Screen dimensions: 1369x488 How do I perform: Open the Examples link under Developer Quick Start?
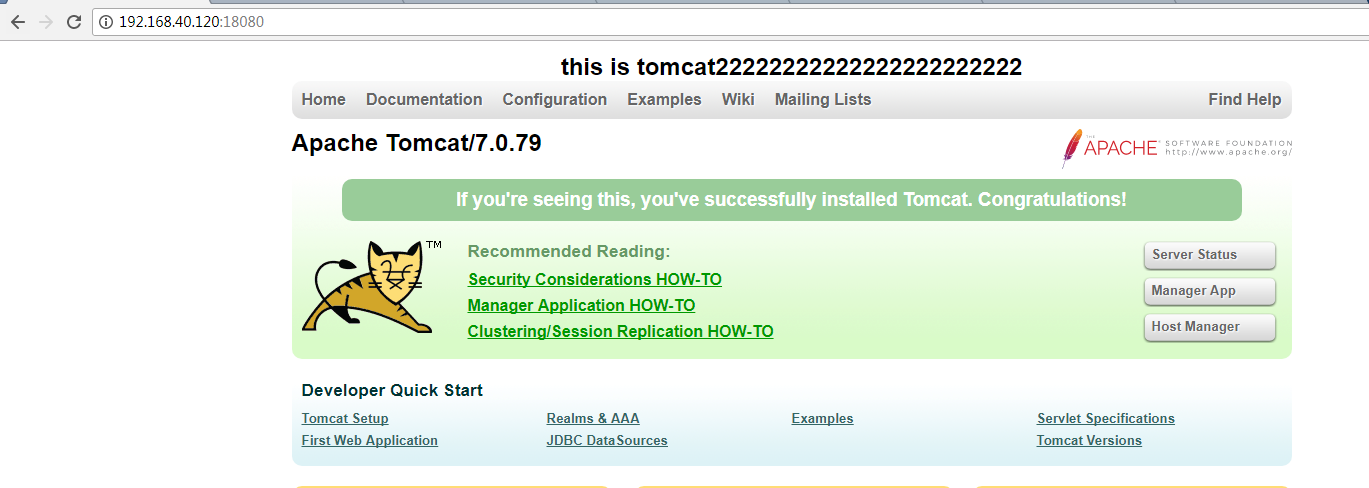click(x=822, y=418)
